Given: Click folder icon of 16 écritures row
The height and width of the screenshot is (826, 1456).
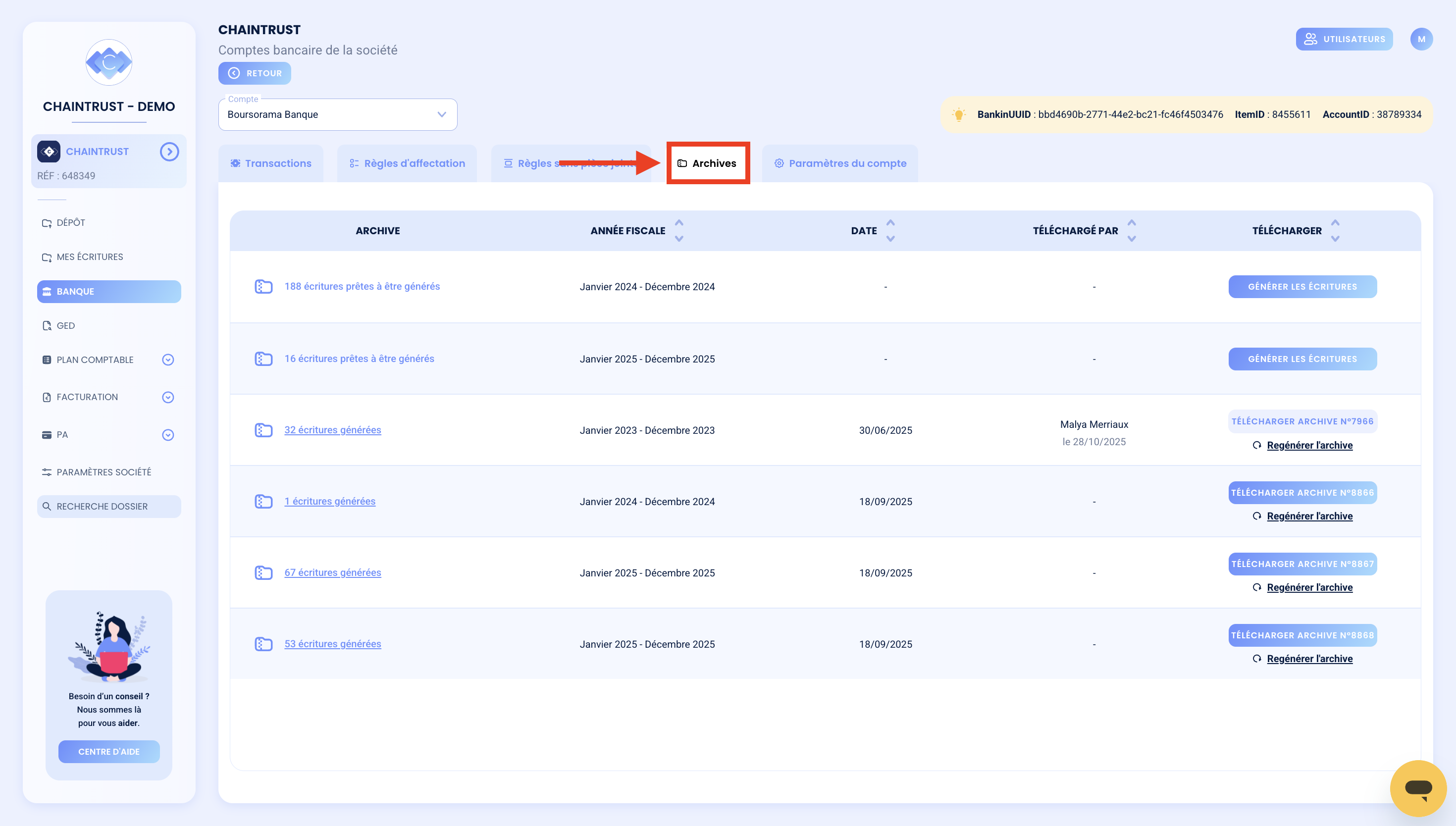Looking at the screenshot, I should point(263,359).
